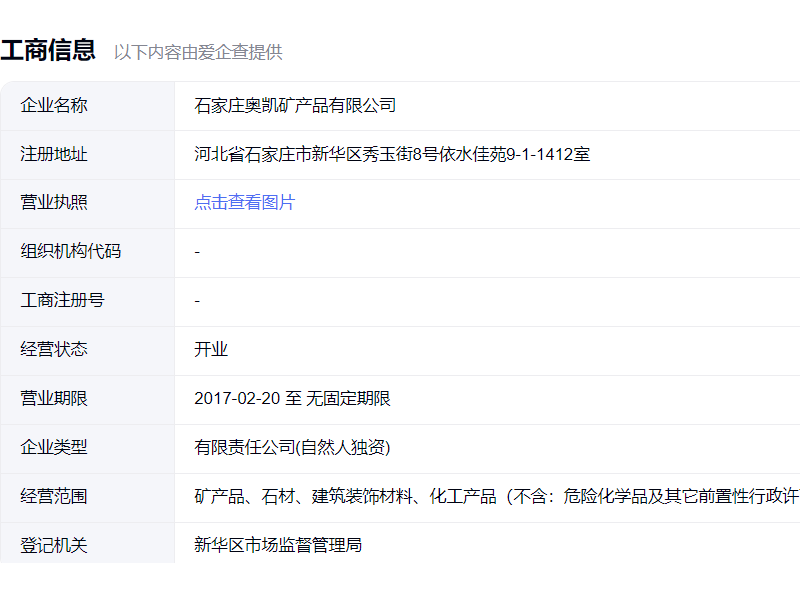Click the 企业名称 label cell
Viewport: 800px width, 600px height.
pos(54,105)
